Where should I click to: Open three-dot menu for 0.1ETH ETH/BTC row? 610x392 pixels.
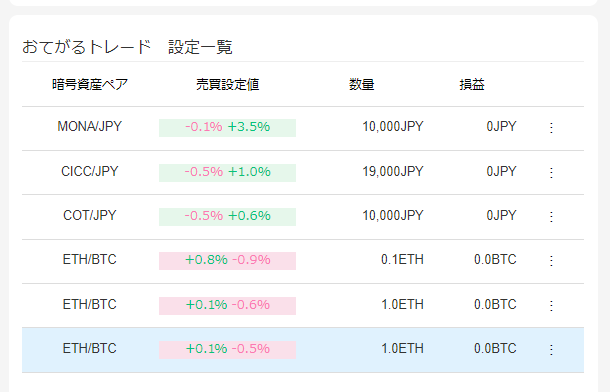click(x=551, y=261)
